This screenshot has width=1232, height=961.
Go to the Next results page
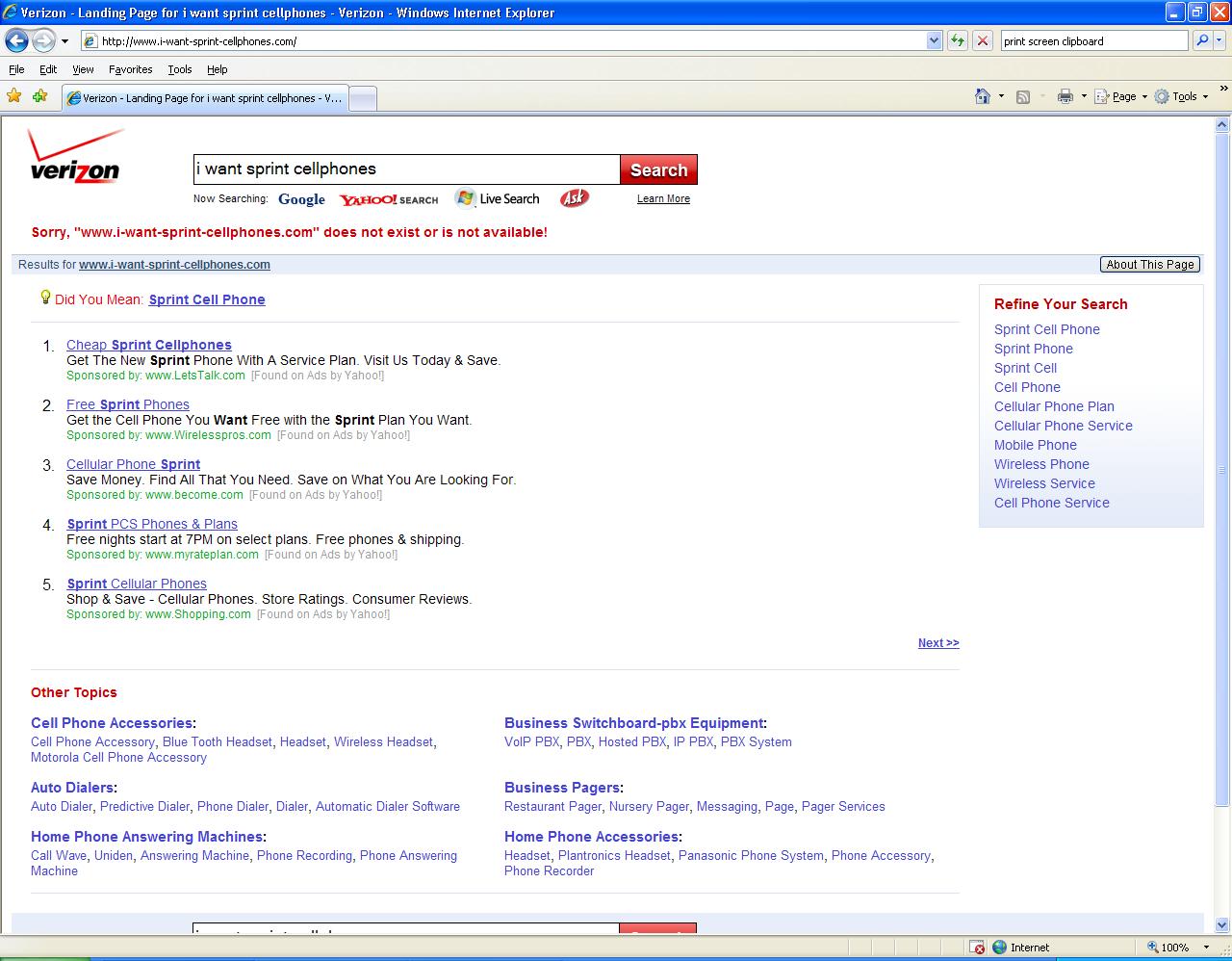(x=938, y=642)
